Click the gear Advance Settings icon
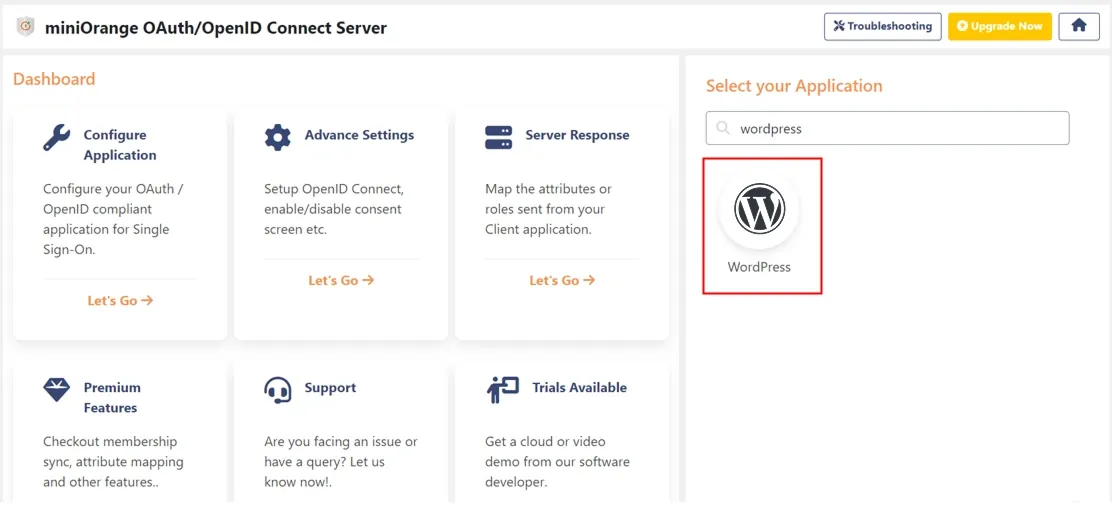This screenshot has height=505, width=1112. [277, 137]
